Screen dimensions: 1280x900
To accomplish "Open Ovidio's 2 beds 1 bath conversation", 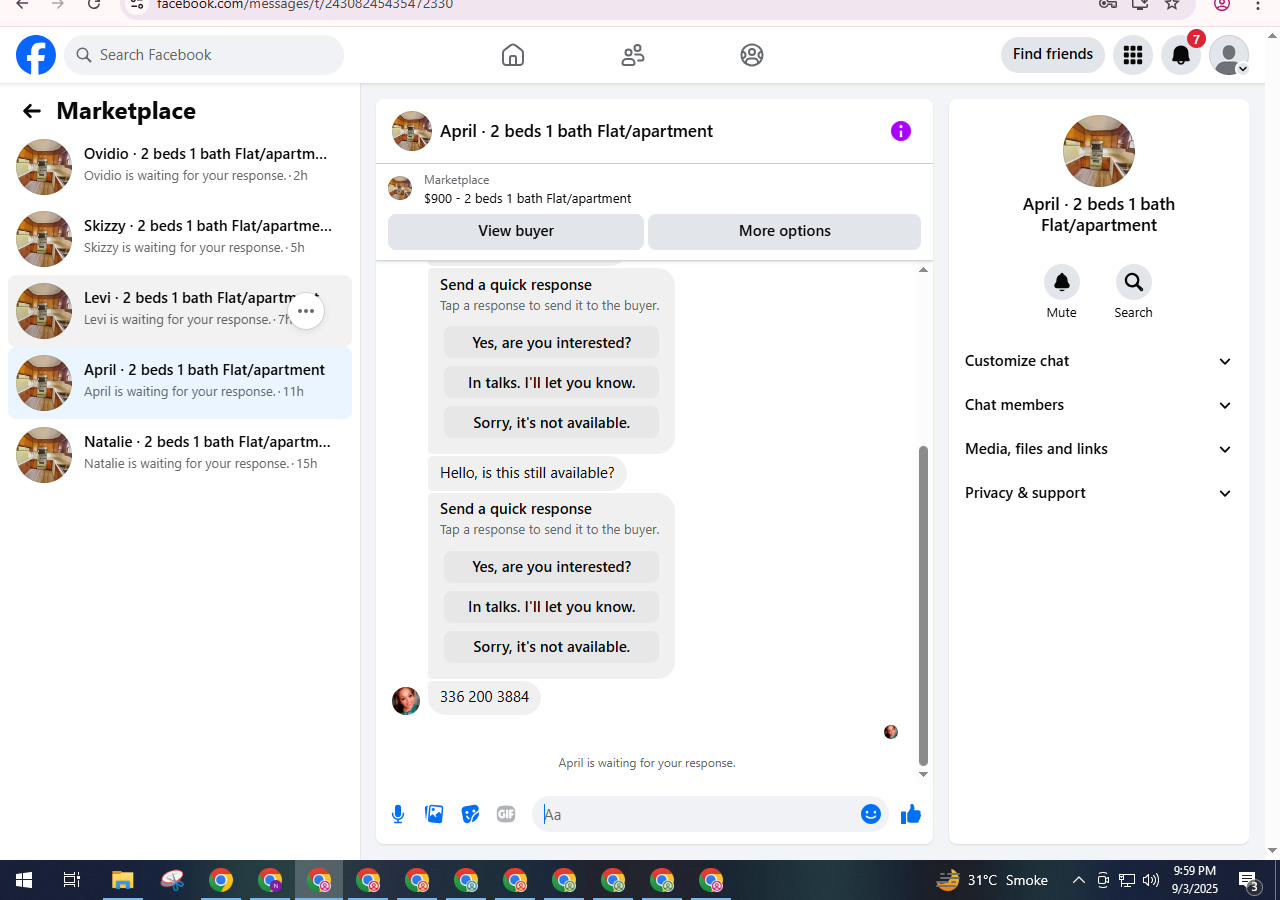I will click(180, 167).
